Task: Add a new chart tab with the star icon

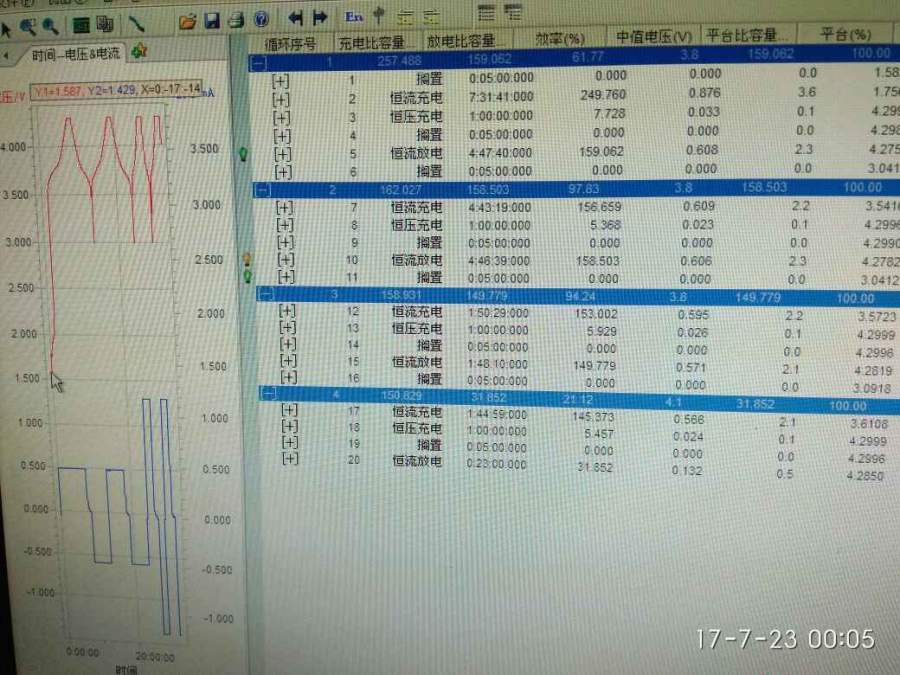Action: (139, 52)
